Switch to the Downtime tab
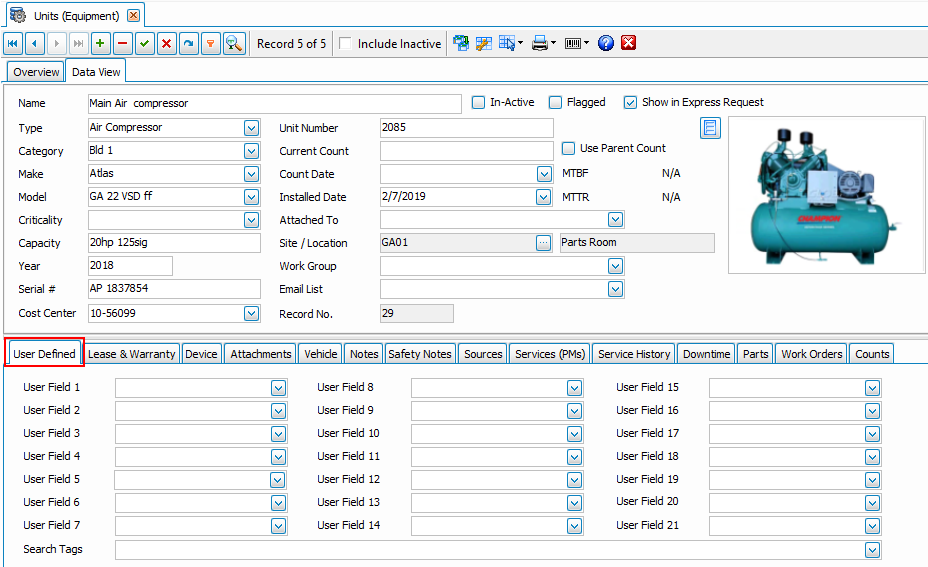The height and width of the screenshot is (567, 928). 706,354
